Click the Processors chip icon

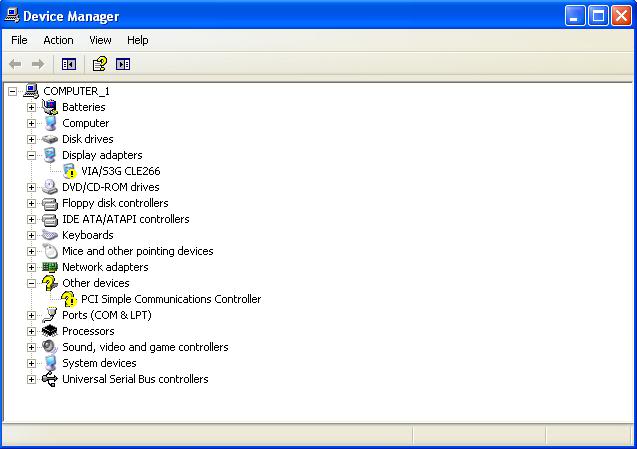click(x=50, y=331)
